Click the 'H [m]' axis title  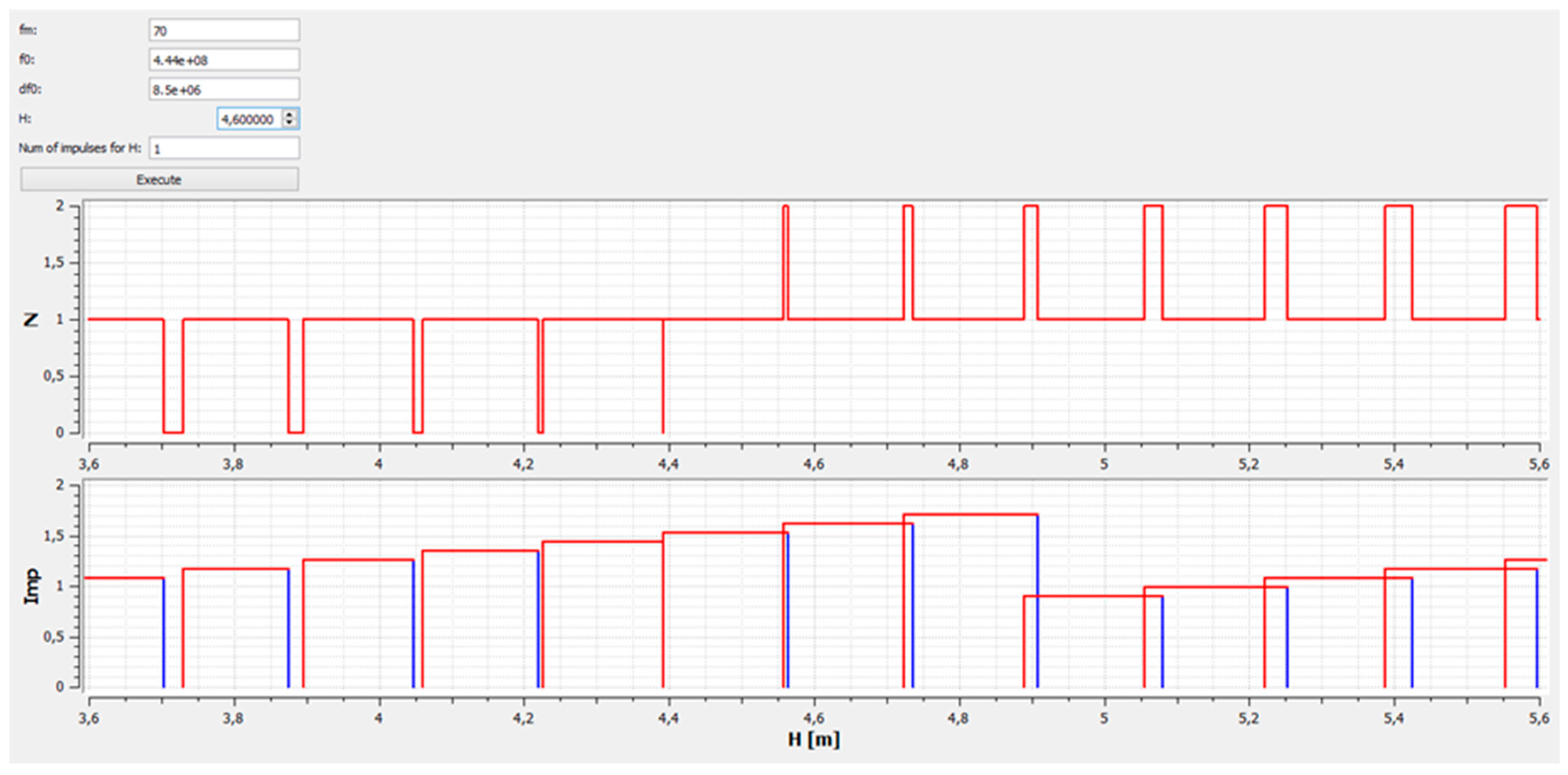[x=813, y=740]
